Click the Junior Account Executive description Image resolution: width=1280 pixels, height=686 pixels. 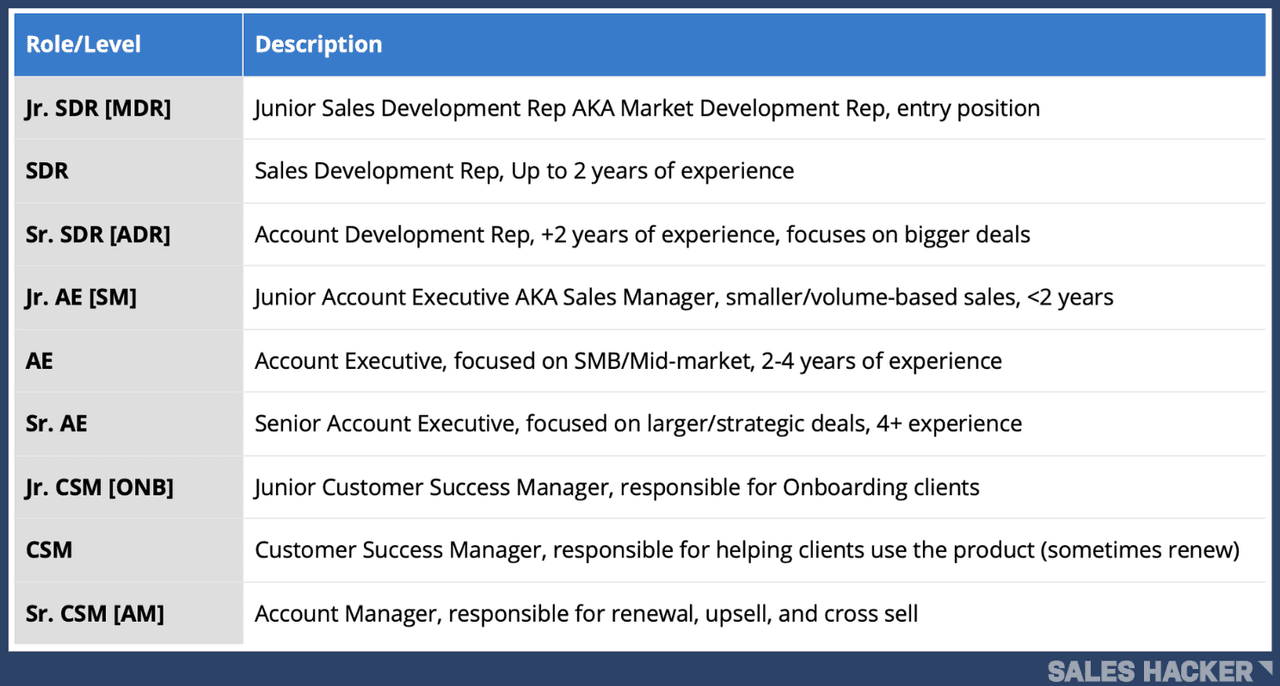pos(684,297)
